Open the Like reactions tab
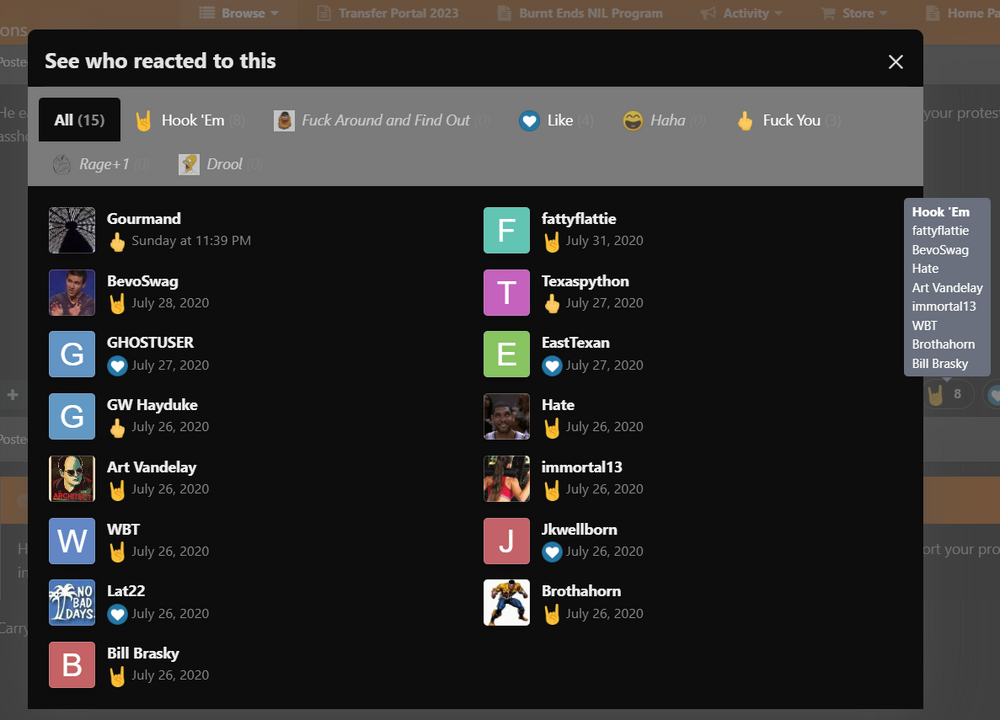Viewport: 1000px width, 720px height. tap(556, 120)
